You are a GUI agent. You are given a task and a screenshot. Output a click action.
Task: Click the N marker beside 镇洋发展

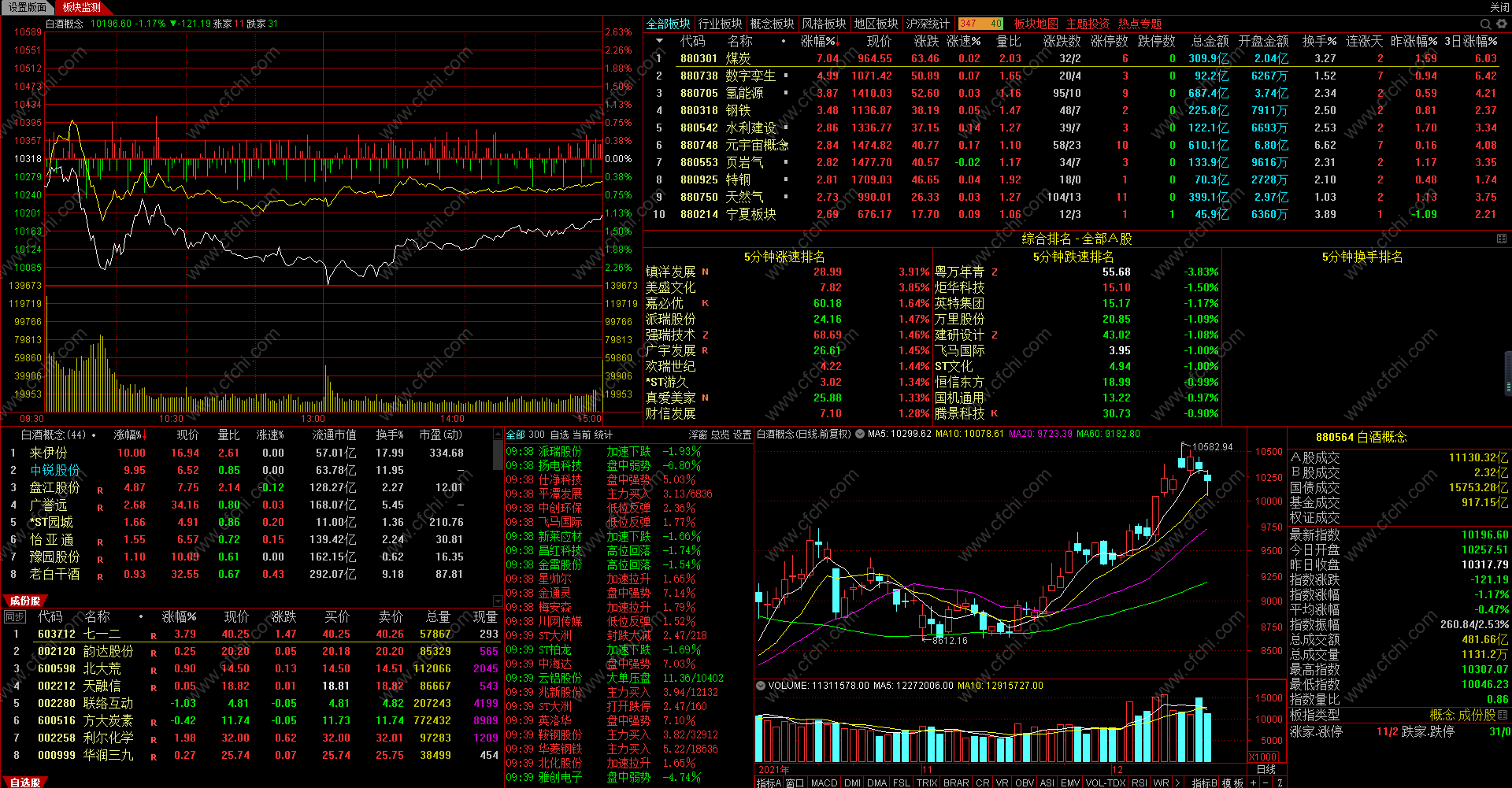pyautogui.click(x=706, y=272)
